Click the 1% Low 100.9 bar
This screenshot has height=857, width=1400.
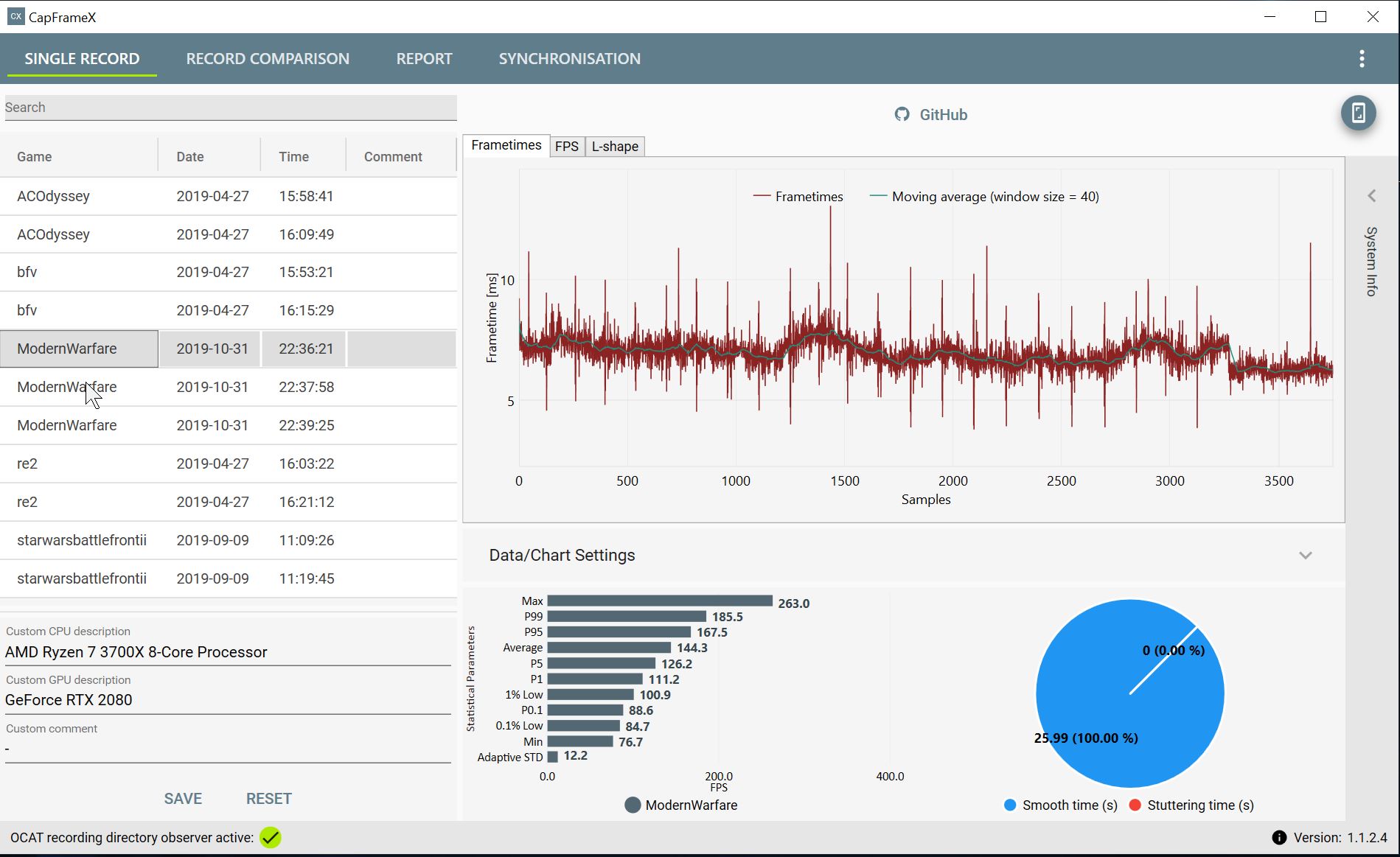(x=591, y=695)
